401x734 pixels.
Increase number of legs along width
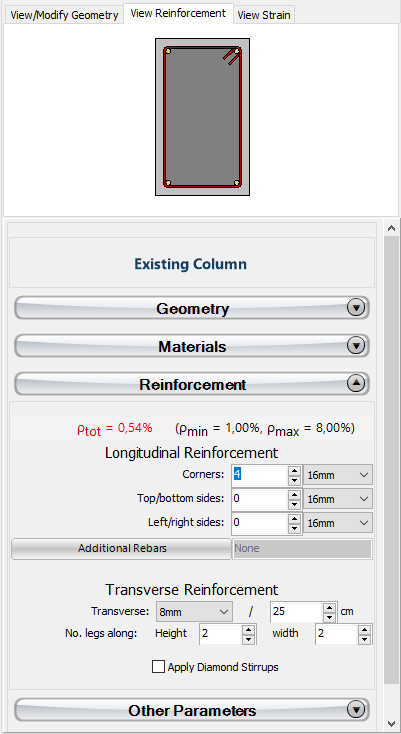364,630
